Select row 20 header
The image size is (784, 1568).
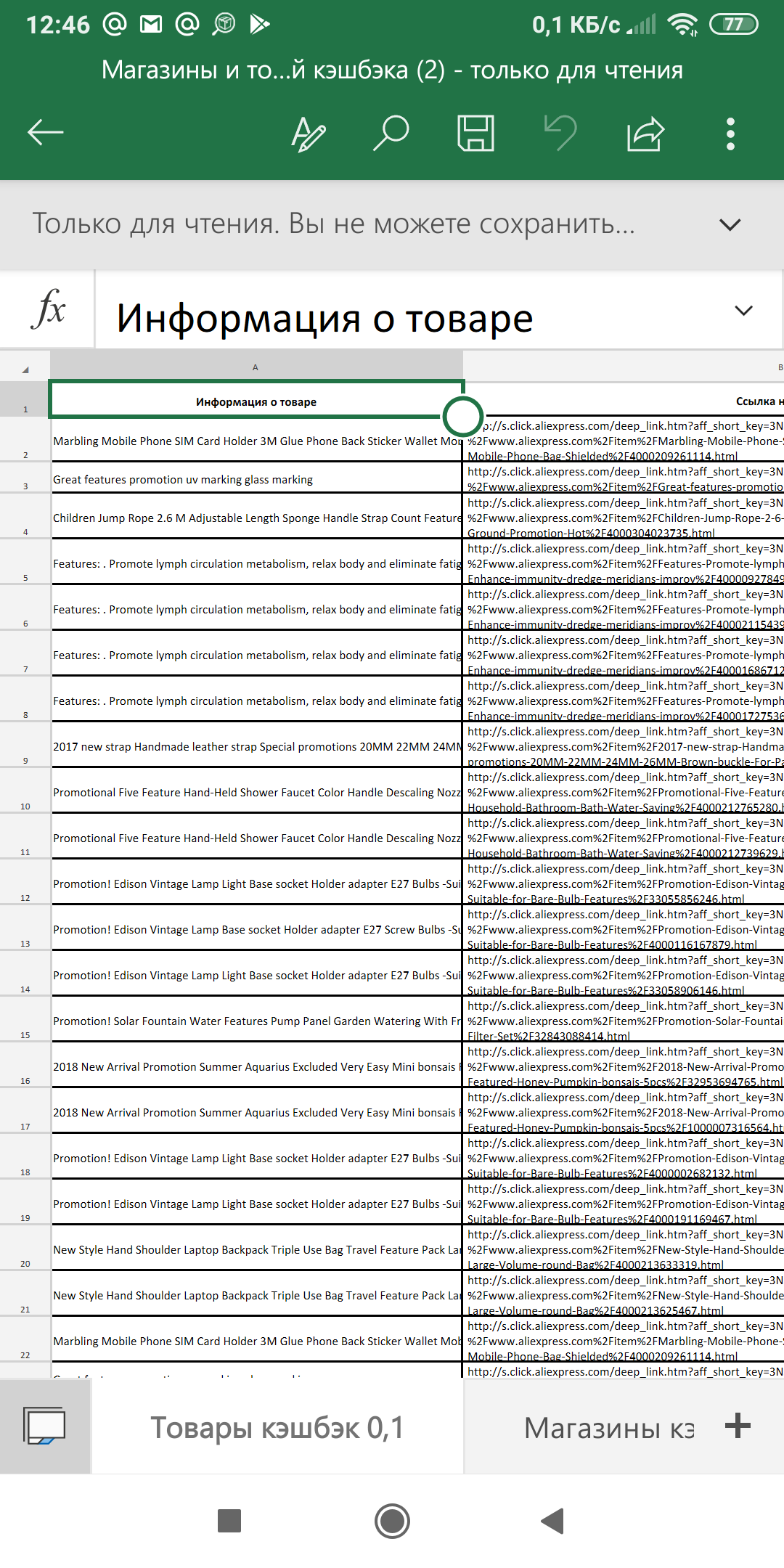pos(25,1248)
